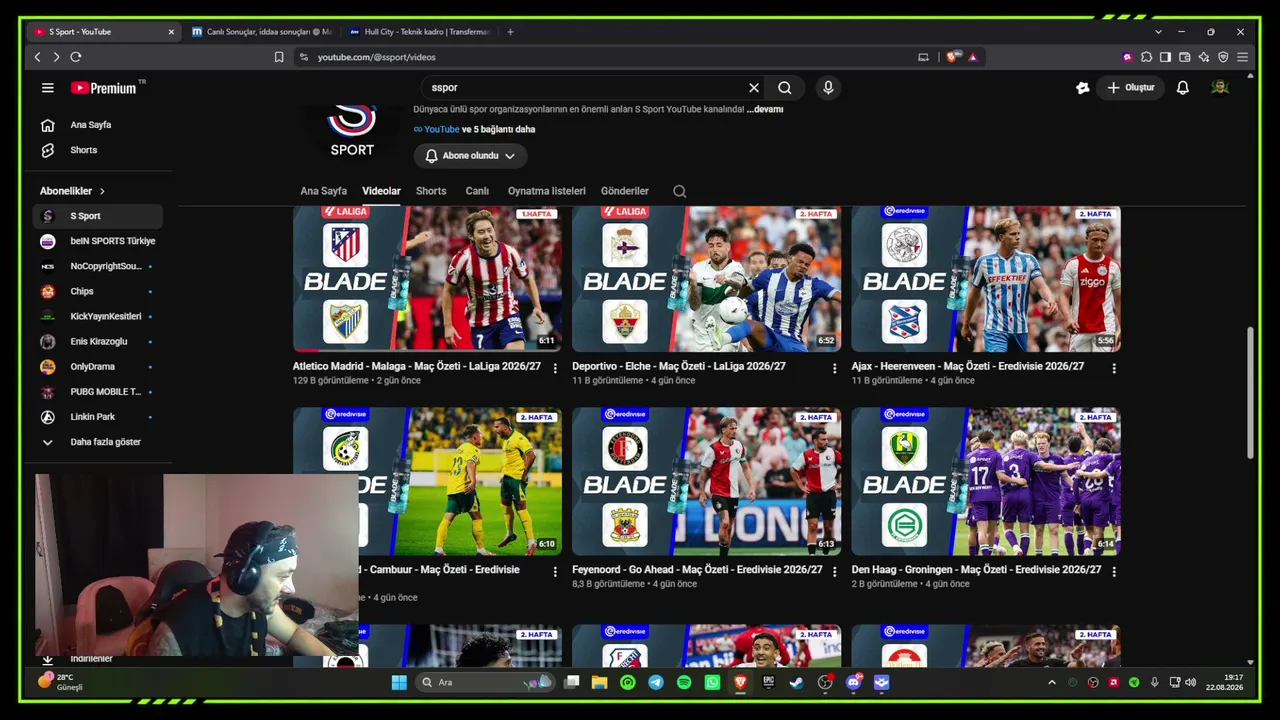Open Steam from the taskbar
The height and width of the screenshot is (720, 1280).
[797, 682]
